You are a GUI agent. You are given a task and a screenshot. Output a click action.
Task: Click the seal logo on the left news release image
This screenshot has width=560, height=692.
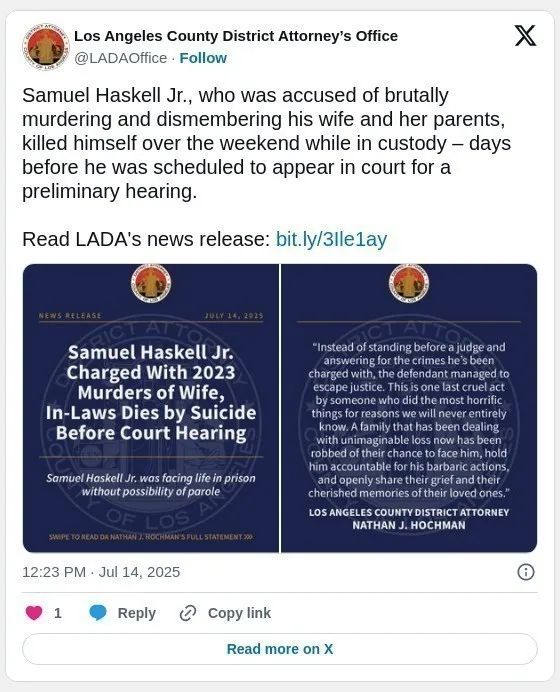(x=151, y=283)
